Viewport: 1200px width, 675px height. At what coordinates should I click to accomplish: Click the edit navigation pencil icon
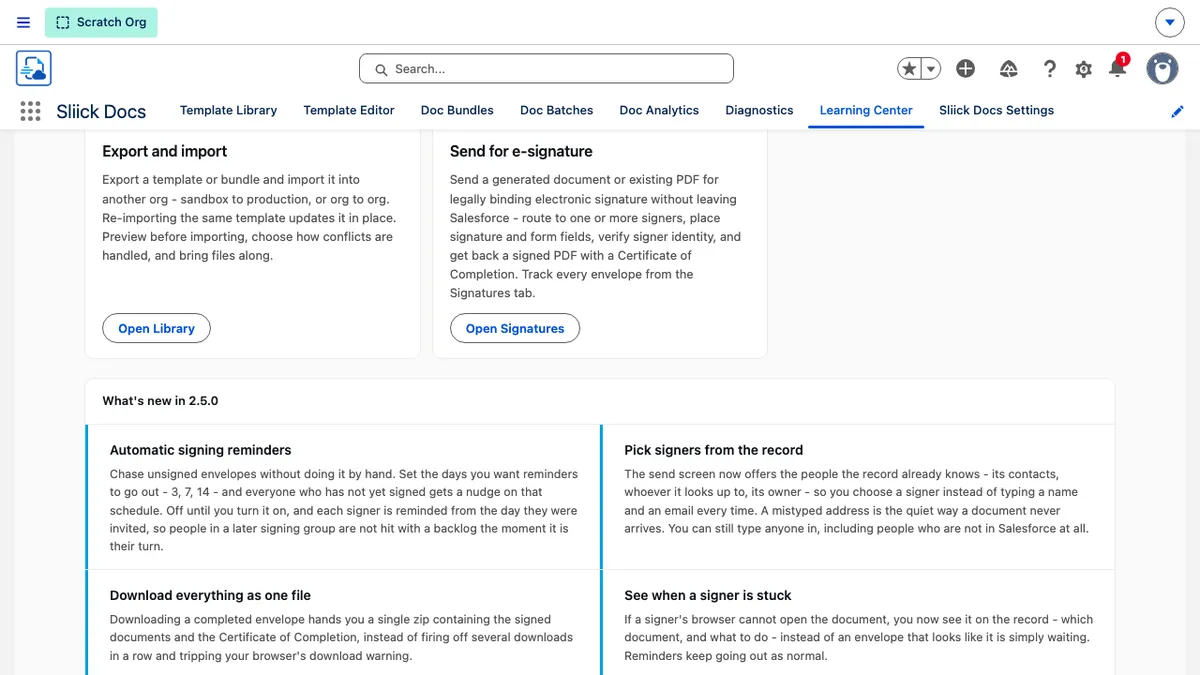point(1177,111)
